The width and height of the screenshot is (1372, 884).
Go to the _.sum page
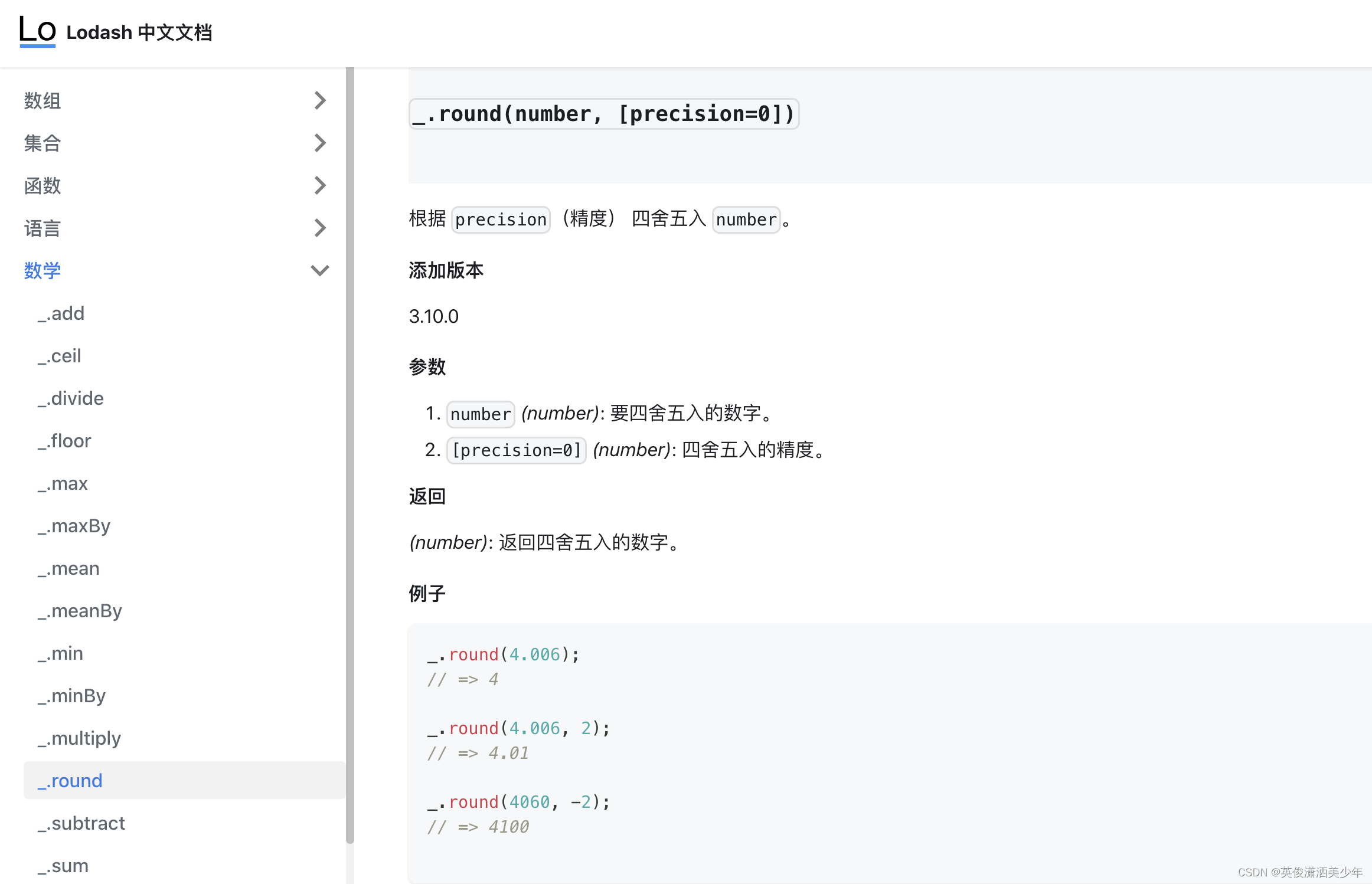tap(63, 866)
